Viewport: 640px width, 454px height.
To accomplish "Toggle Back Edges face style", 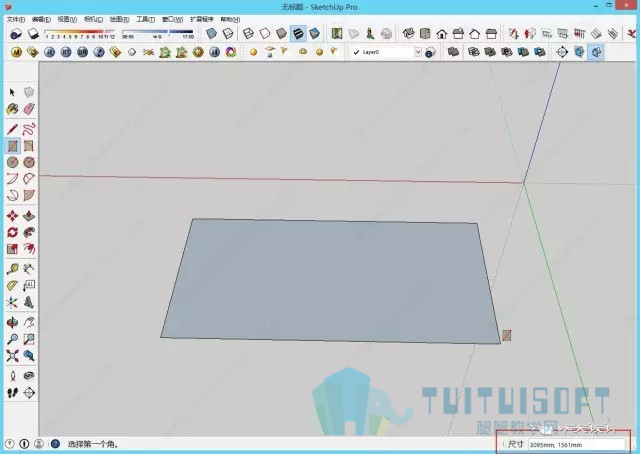I will click(228, 33).
